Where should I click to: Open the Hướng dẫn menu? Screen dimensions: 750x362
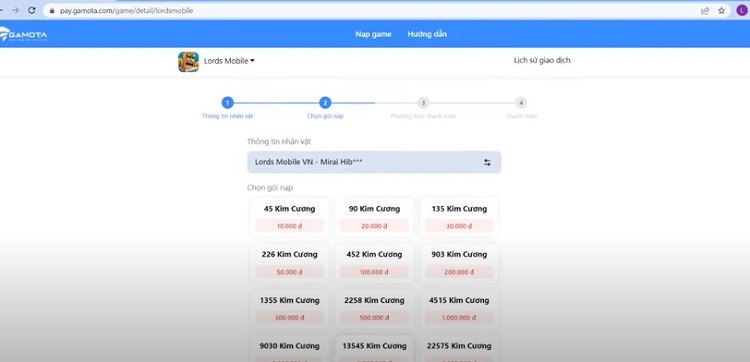427,34
